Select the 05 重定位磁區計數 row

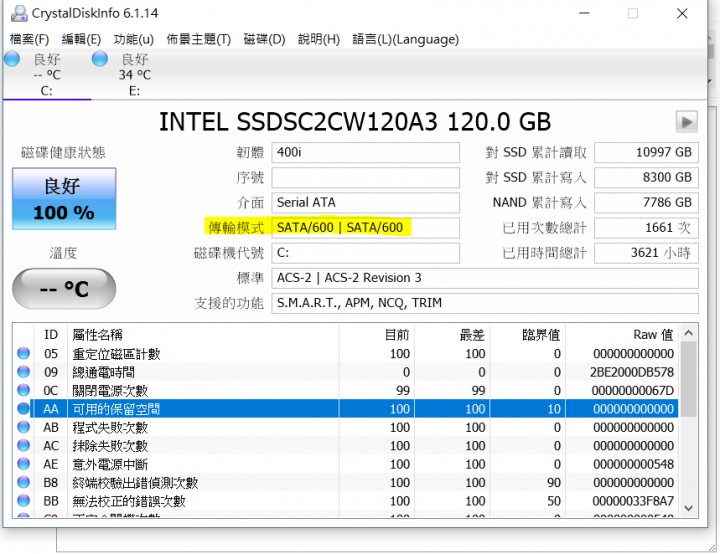point(346,354)
